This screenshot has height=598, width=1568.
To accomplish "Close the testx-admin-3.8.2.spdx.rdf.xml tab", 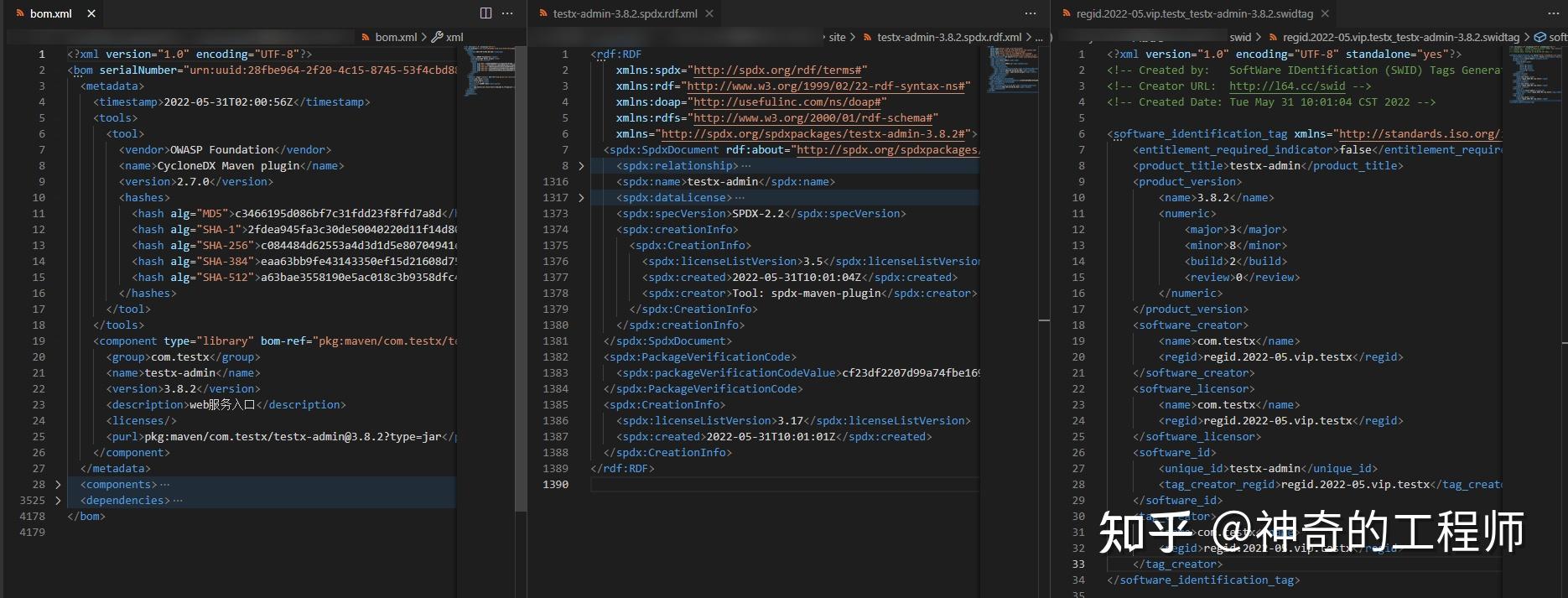I will [x=709, y=13].
